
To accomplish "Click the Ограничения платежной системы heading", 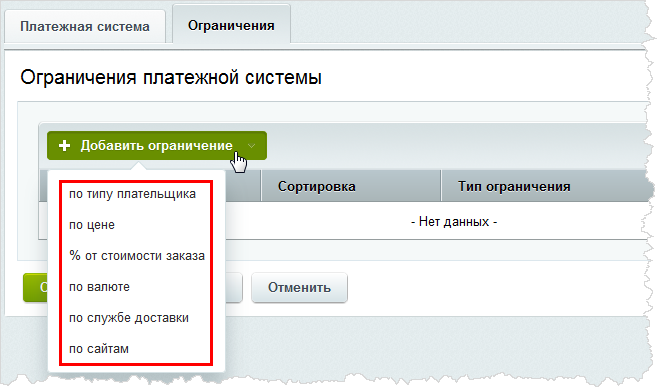I will pos(171,77).
